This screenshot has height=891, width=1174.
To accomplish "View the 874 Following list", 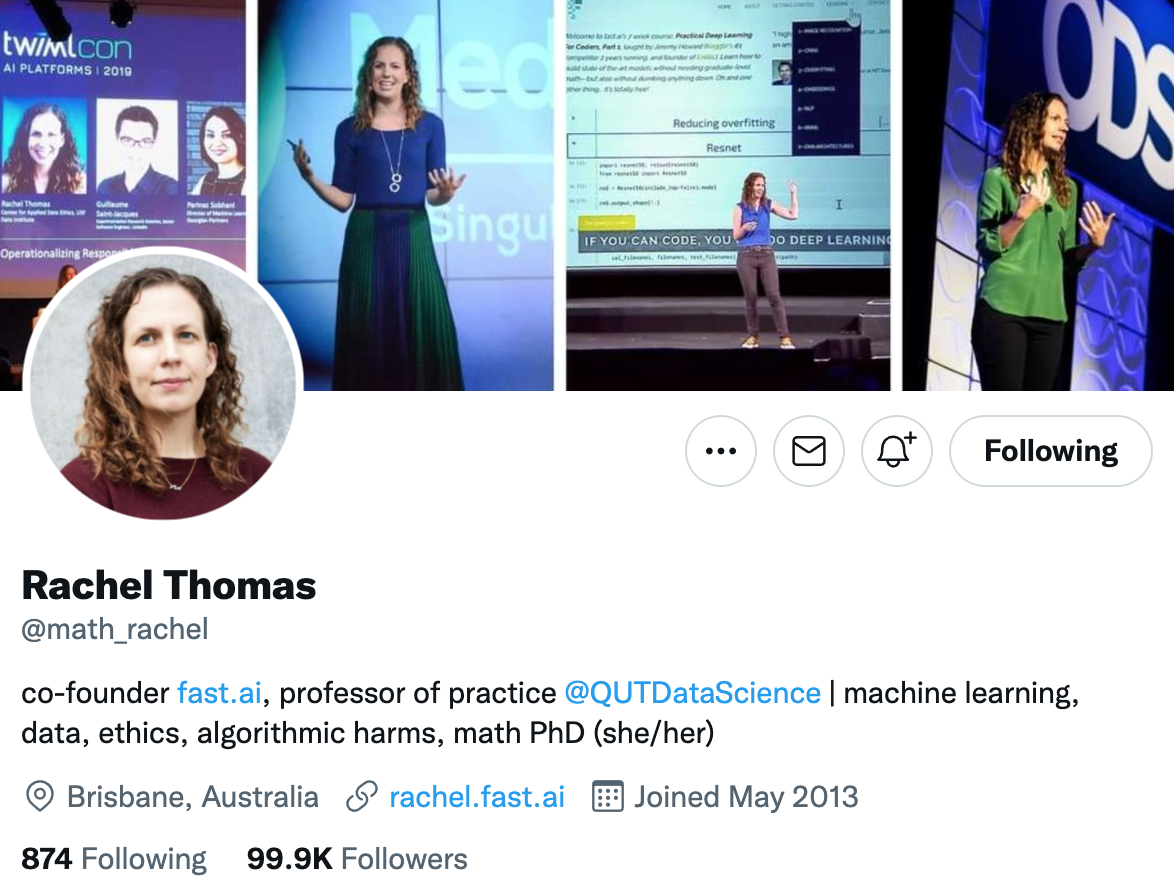I will click(x=114, y=859).
